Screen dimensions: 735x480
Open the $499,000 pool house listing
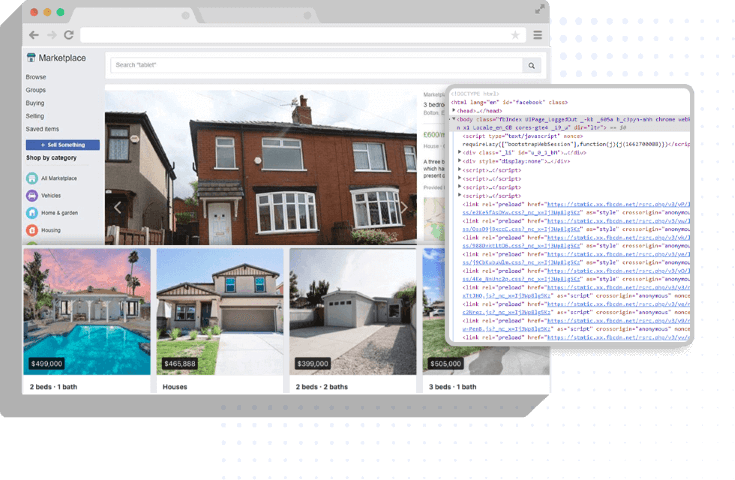[87, 311]
